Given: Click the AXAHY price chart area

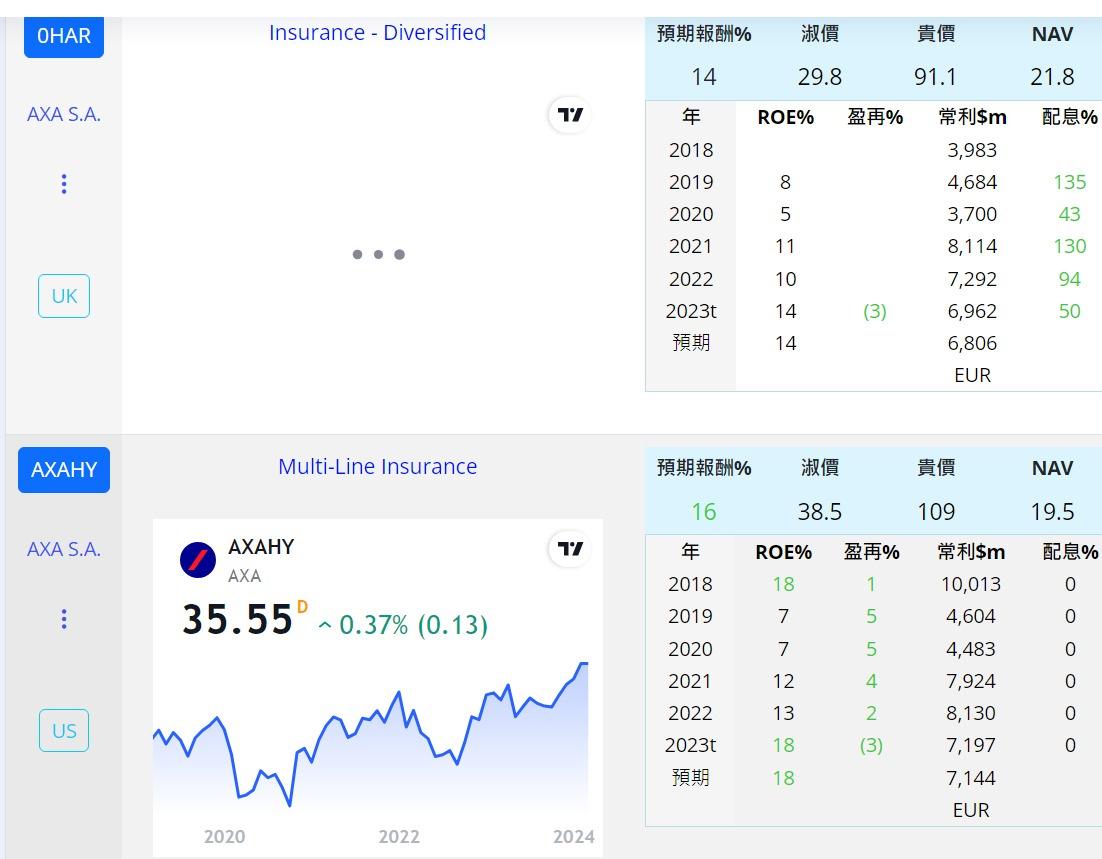Looking at the screenshot, I should (x=371, y=738).
